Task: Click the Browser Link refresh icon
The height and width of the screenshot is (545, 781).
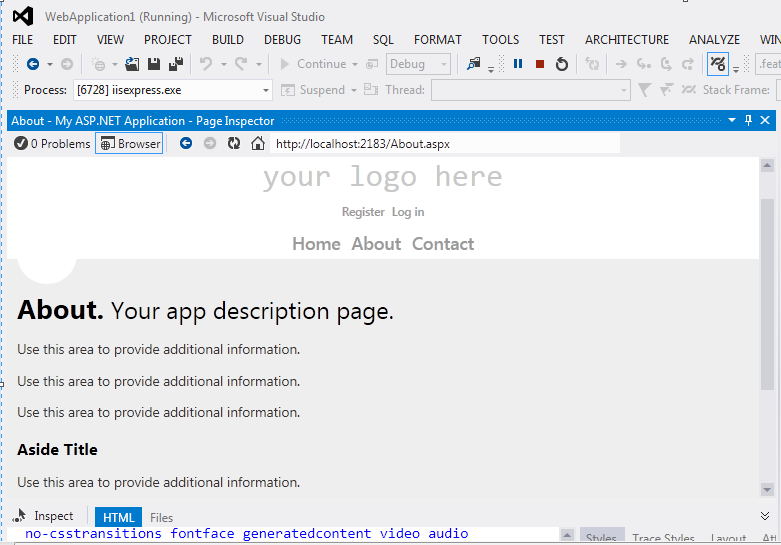Action: (592, 64)
